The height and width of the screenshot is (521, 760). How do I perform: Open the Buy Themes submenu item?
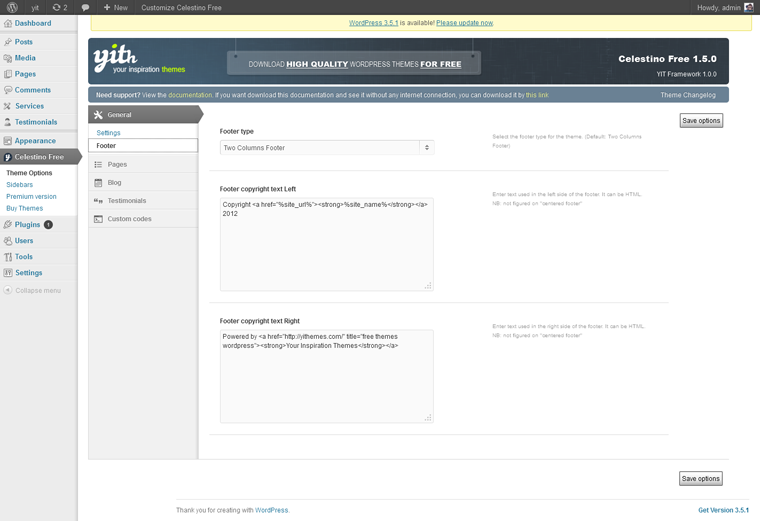click(24, 208)
